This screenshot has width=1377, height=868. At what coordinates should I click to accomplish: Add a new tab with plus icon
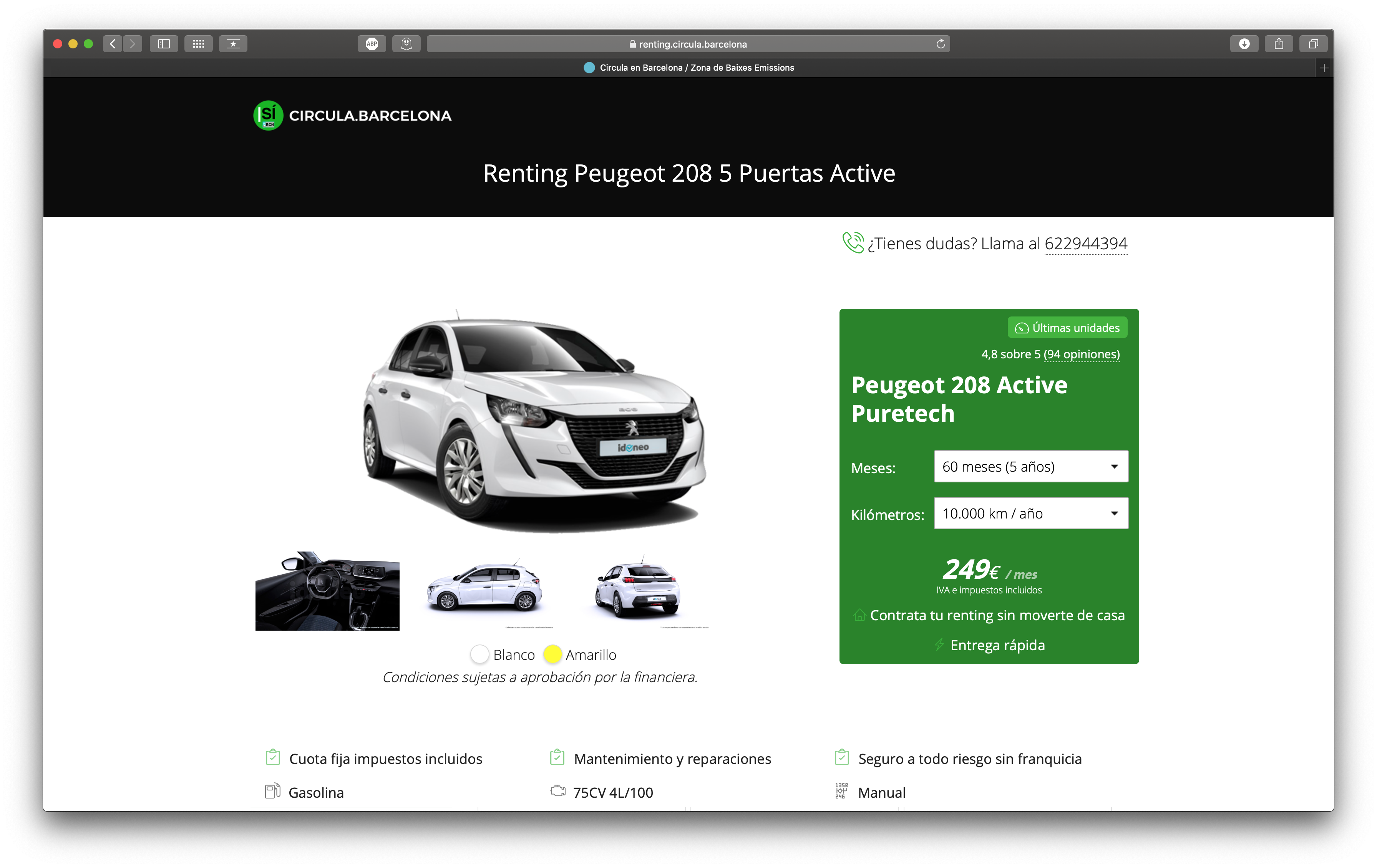point(1324,68)
